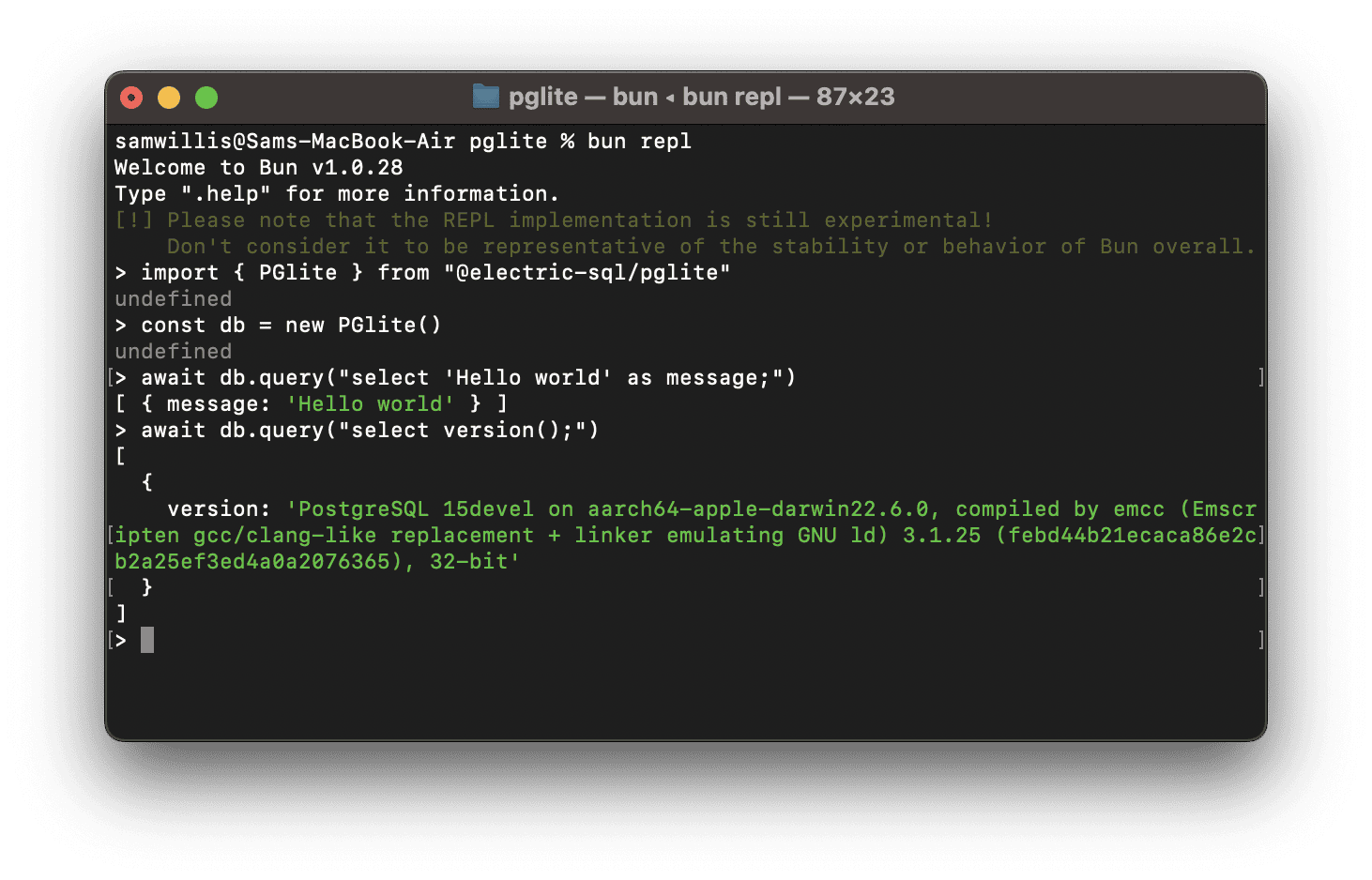Click the green terminal zoom traffic light
This screenshot has width=1372, height=880.
pos(206,97)
